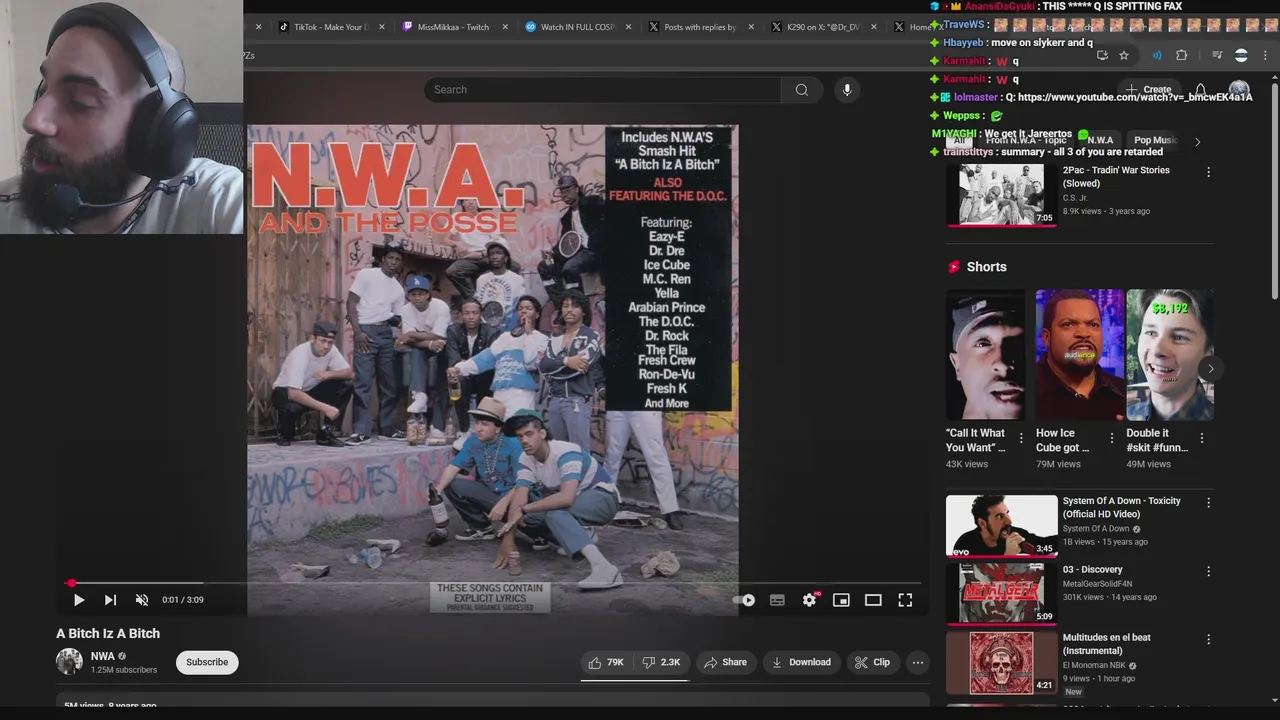Click into the YouTube search field
The image size is (1280, 720).
602,90
